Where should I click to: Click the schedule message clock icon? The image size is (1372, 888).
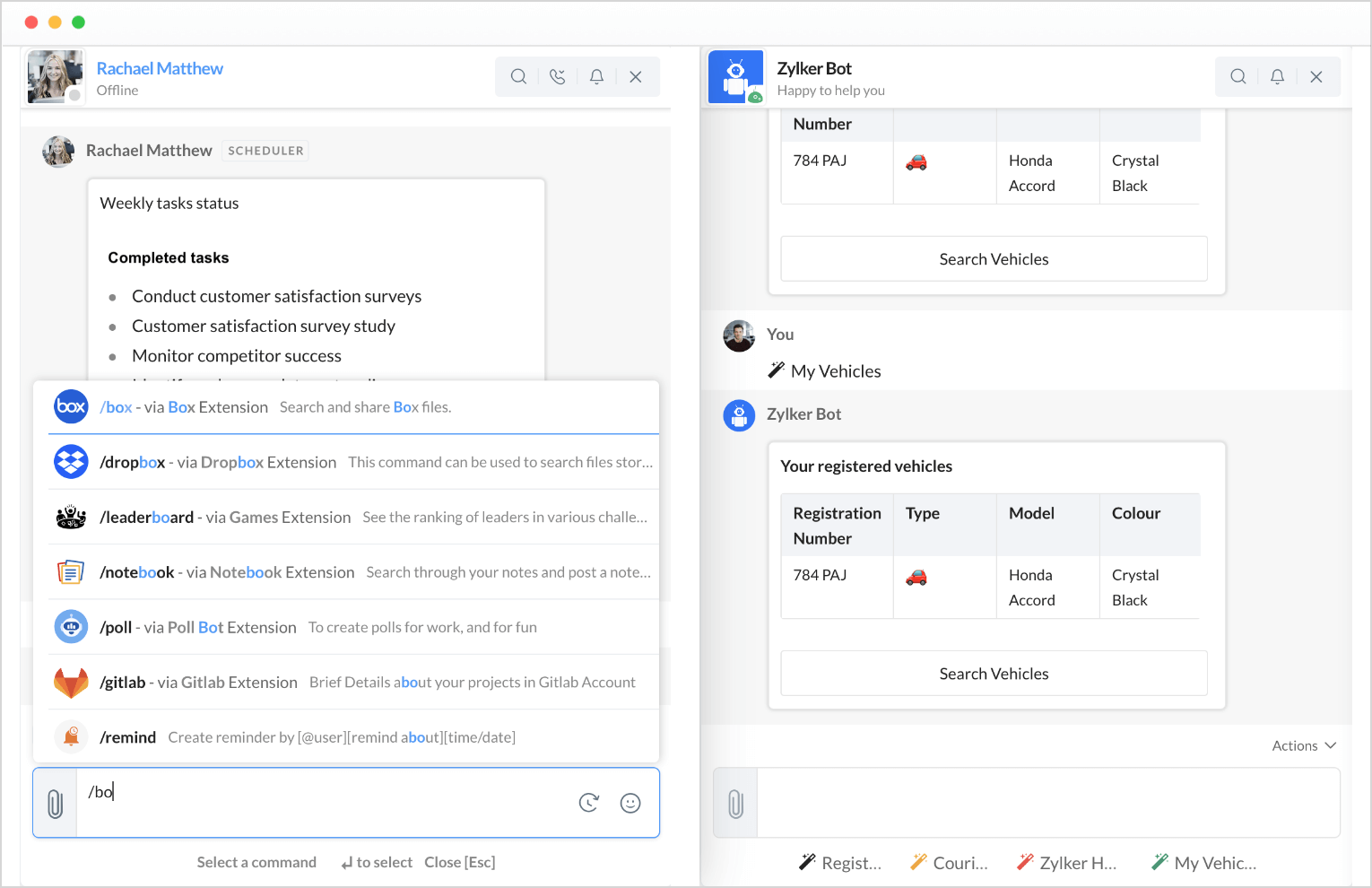[x=589, y=804]
